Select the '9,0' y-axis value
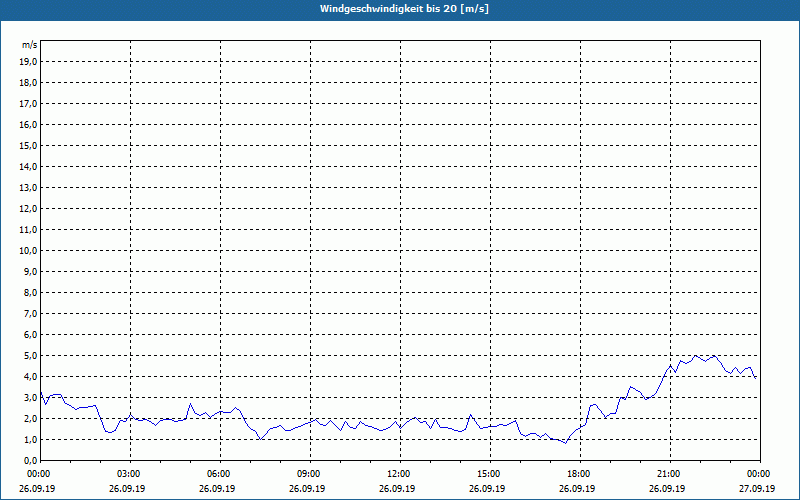The width and height of the screenshot is (800, 500). click(30, 271)
